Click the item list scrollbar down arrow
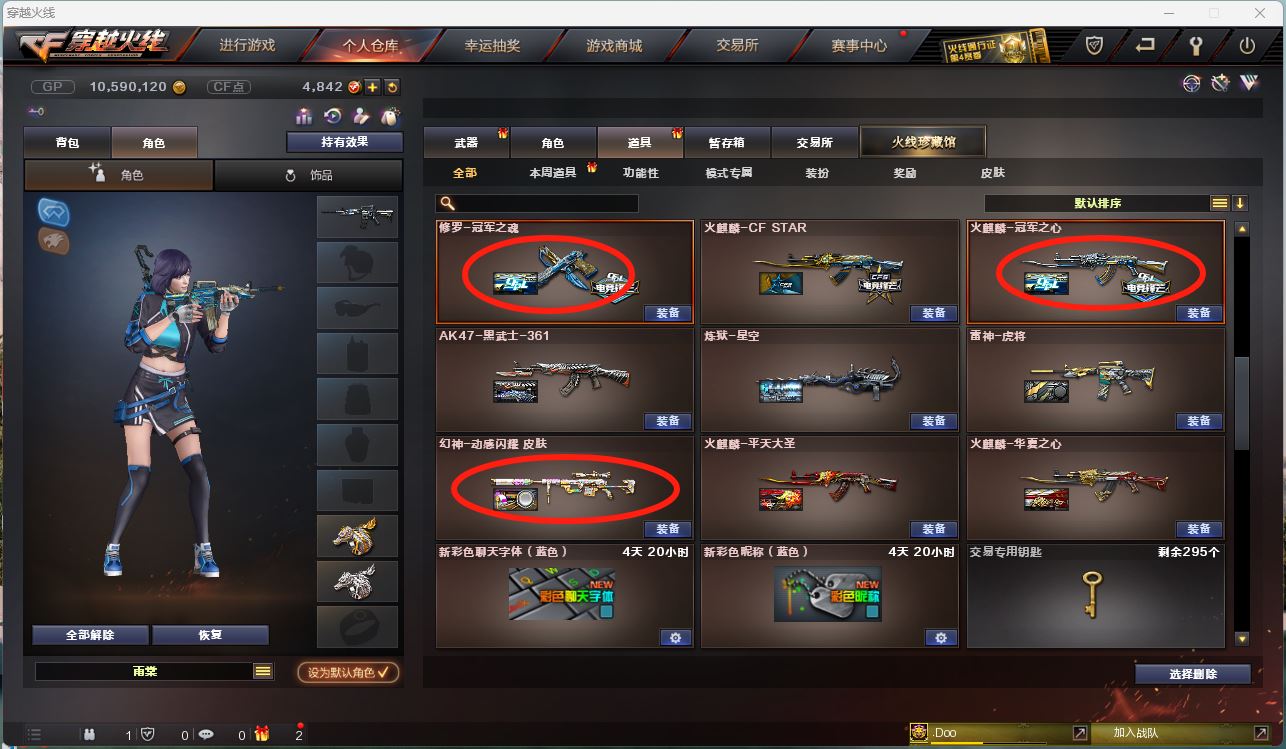The height and width of the screenshot is (749, 1286). point(1242,638)
